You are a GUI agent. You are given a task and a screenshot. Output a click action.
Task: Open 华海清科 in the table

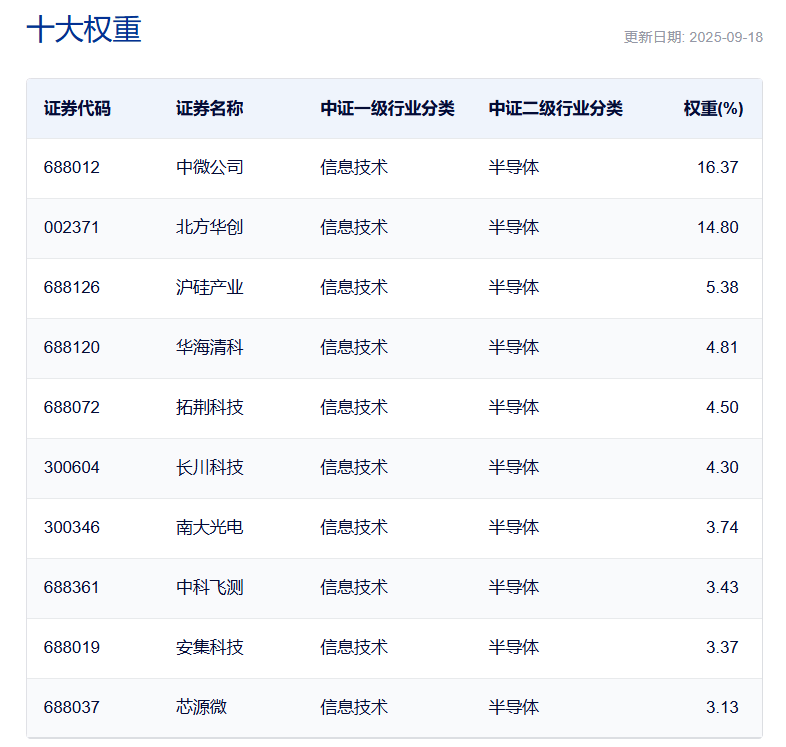(x=210, y=347)
